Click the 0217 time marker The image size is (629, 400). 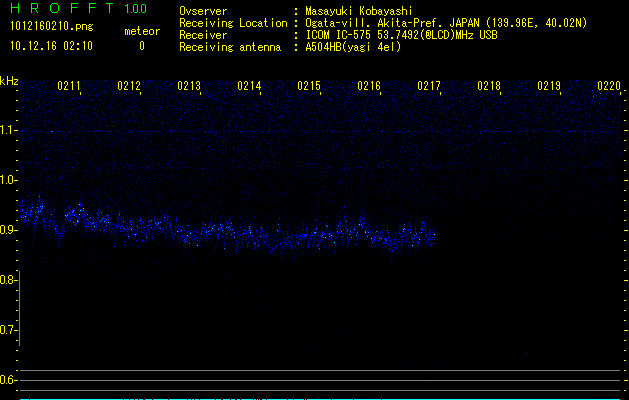click(429, 86)
